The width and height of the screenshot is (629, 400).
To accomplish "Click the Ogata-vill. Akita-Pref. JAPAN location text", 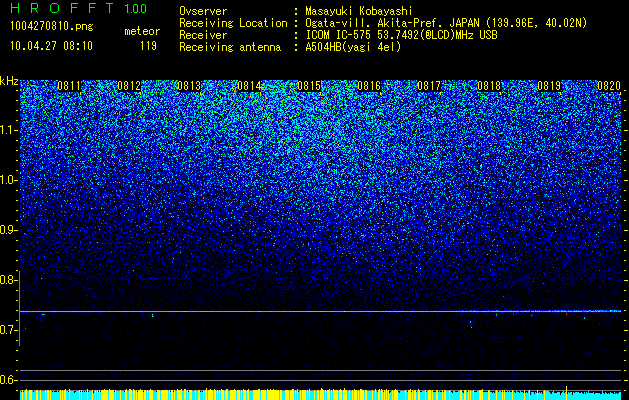I will (x=446, y=23).
